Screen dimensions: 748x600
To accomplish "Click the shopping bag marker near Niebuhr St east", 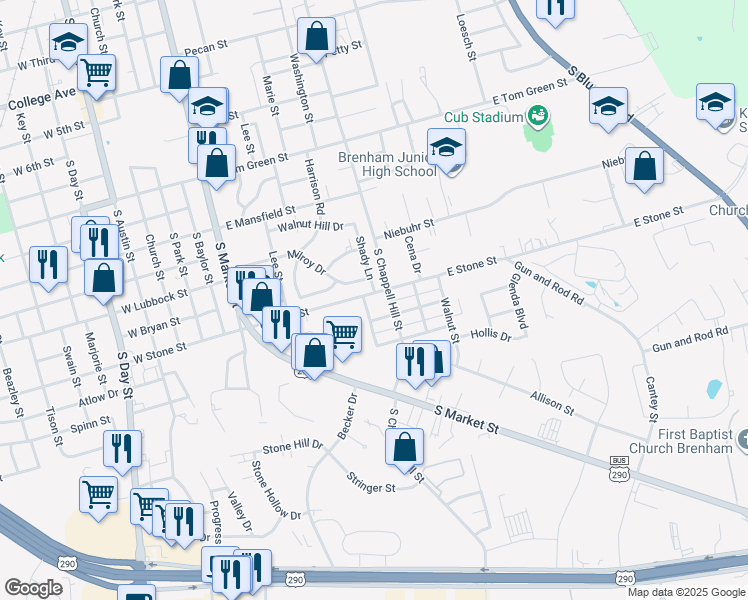I will [x=644, y=168].
